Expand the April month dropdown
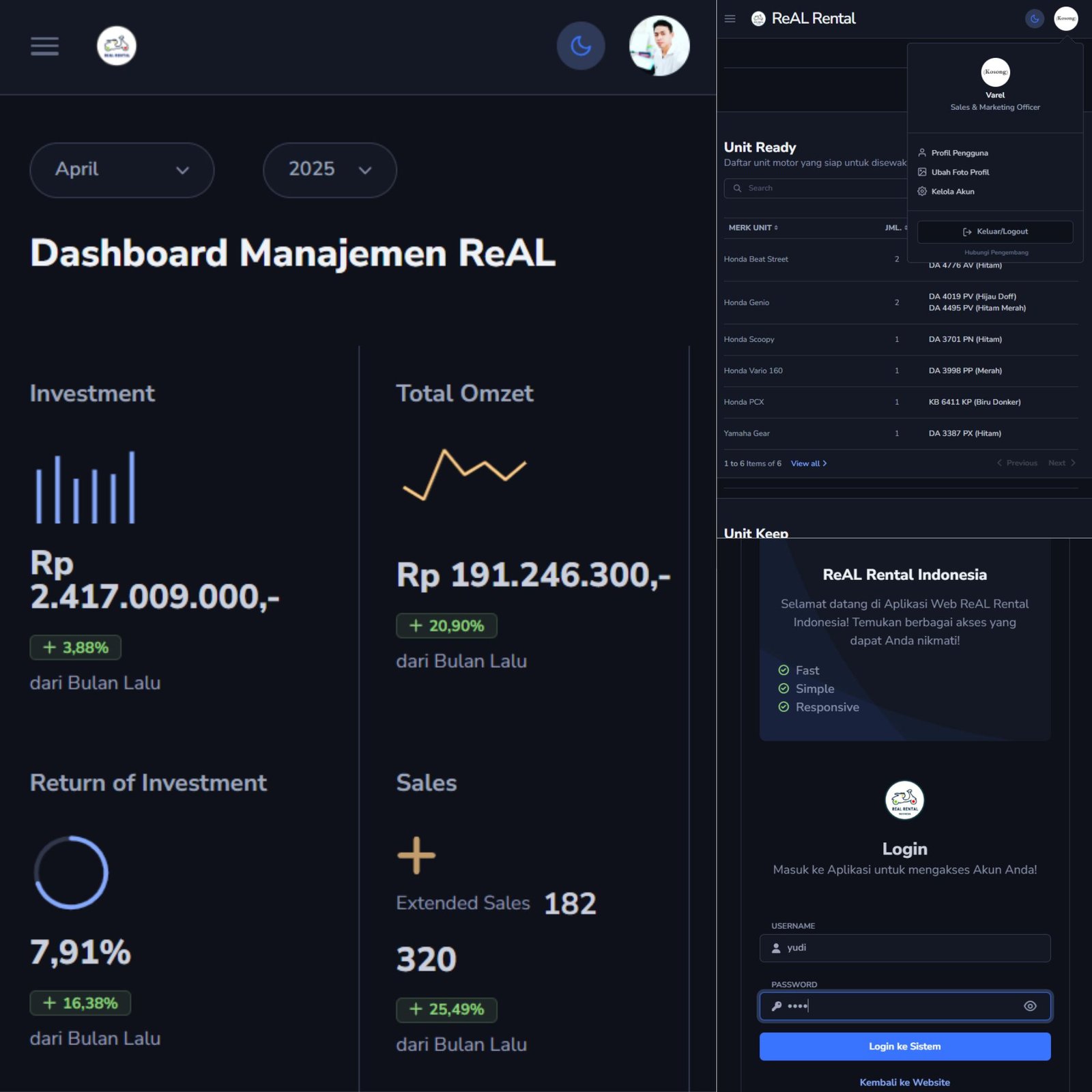The image size is (1092, 1092). point(122,170)
